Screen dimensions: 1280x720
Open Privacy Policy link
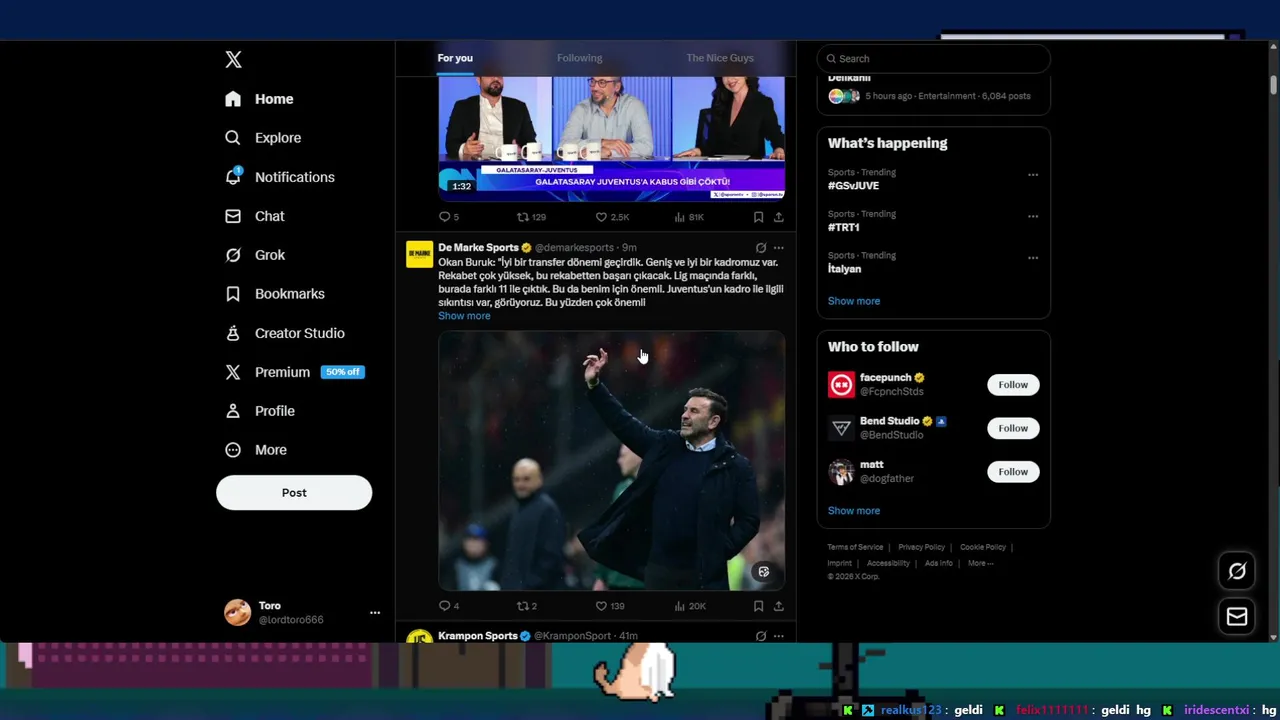[x=921, y=547]
